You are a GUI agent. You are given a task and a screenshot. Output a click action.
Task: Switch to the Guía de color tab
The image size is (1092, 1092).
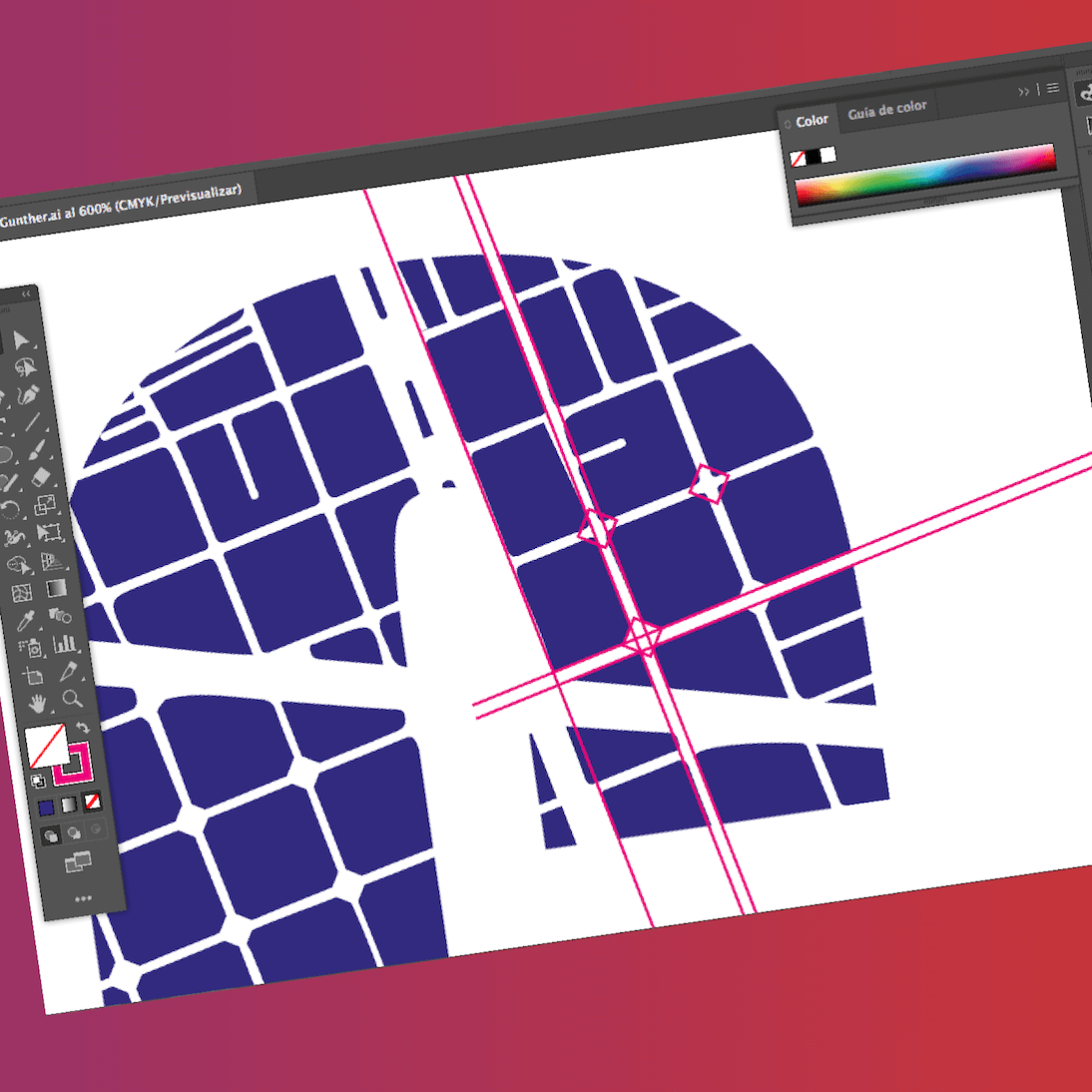886,109
